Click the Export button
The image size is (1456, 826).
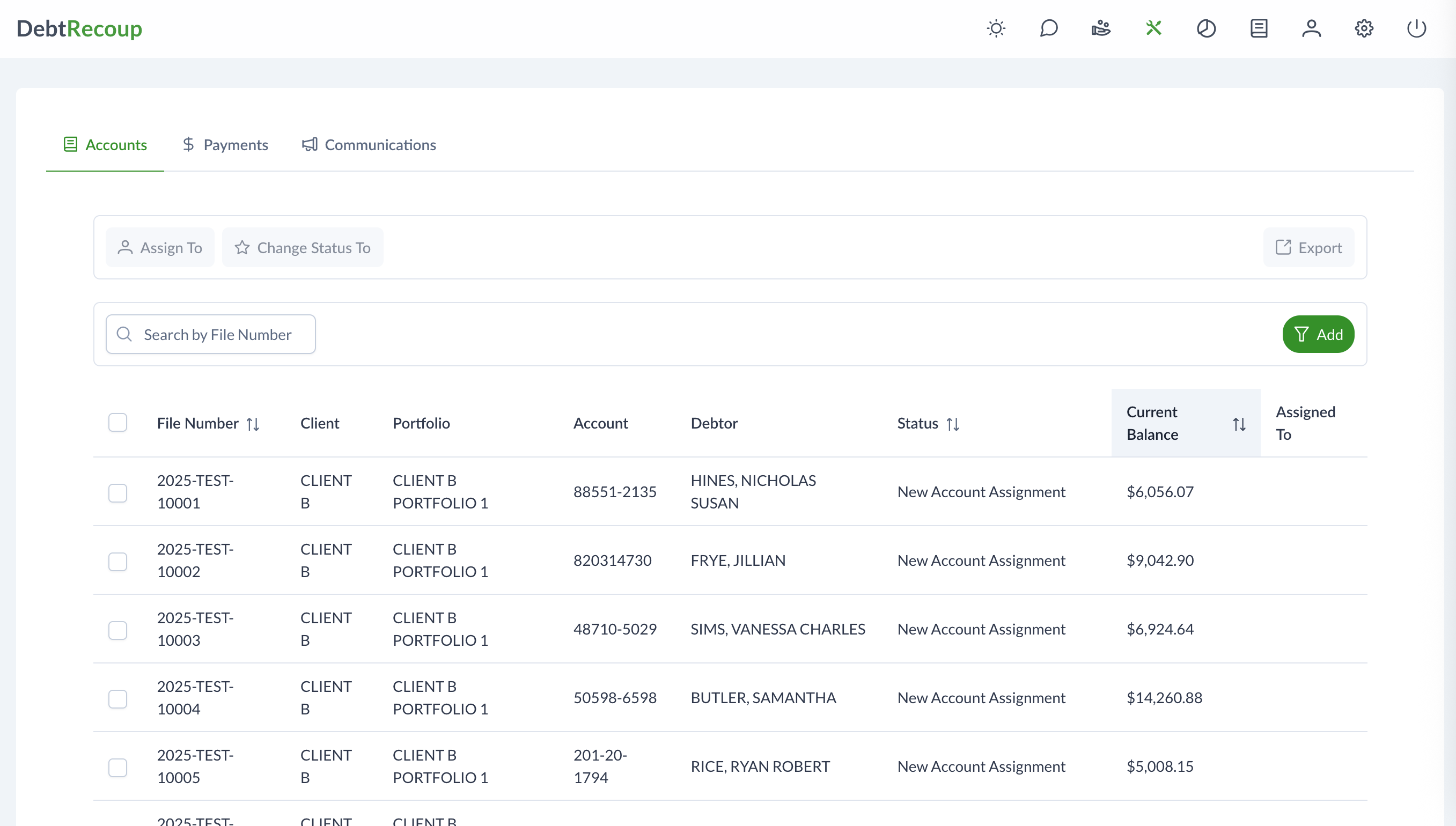[x=1308, y=247]
